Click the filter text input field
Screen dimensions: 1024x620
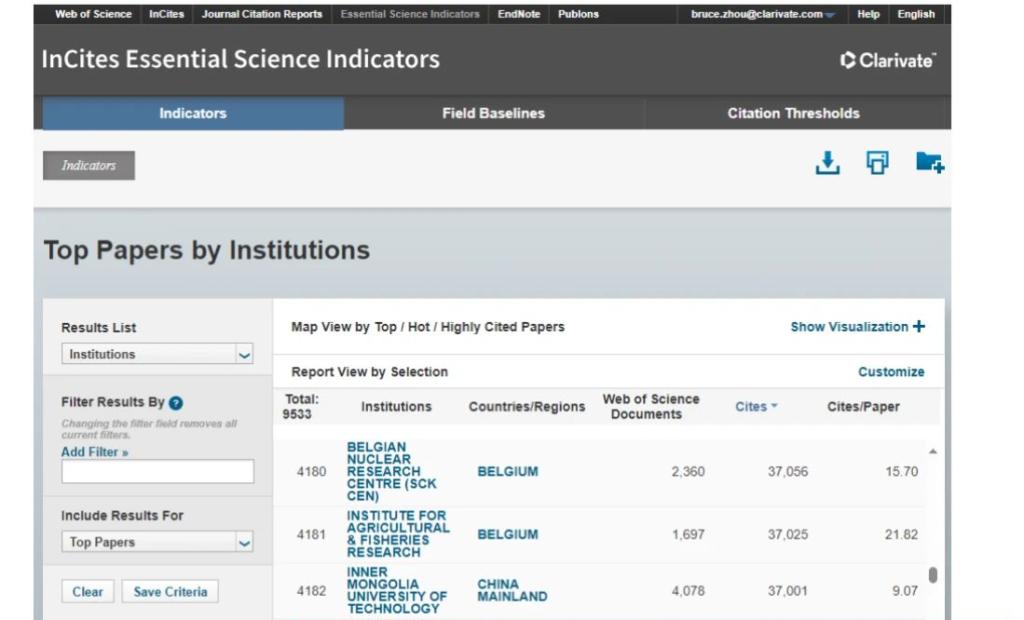(x=157, y=472)
